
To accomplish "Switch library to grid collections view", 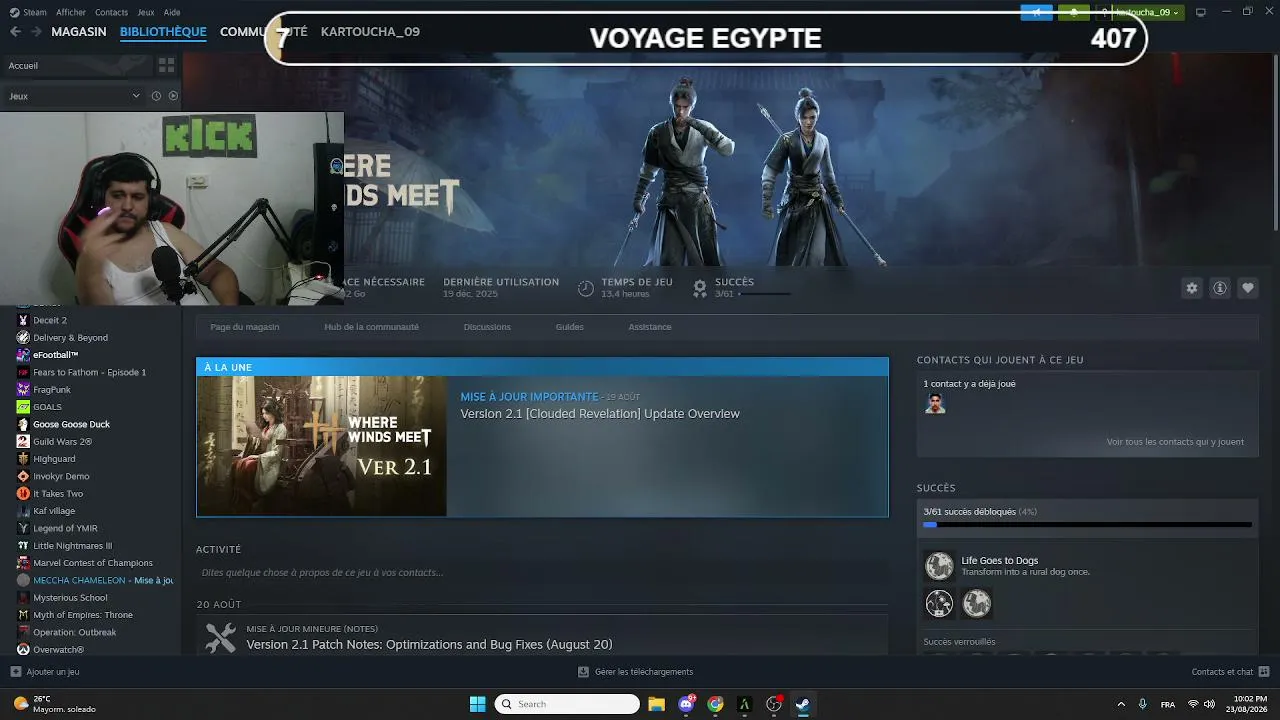I will point(166,65).
